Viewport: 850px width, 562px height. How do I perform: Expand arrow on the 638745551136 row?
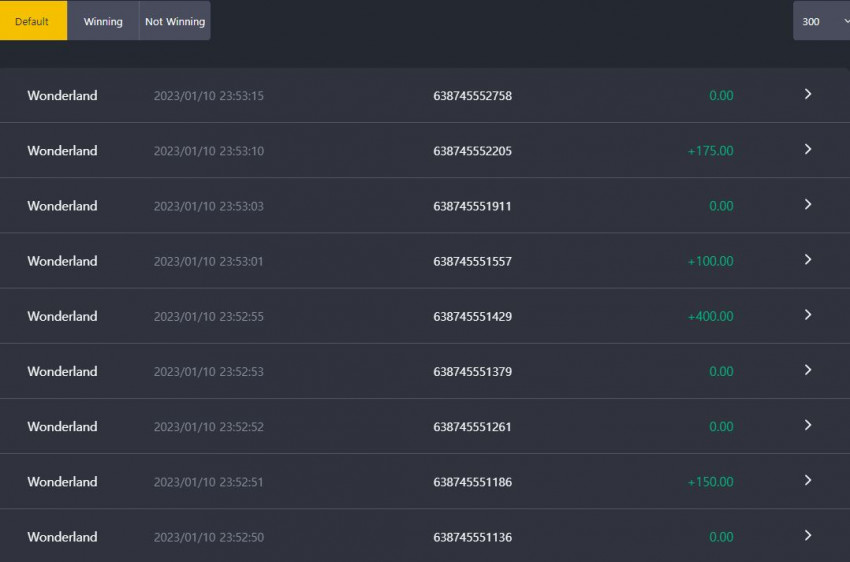808,536
